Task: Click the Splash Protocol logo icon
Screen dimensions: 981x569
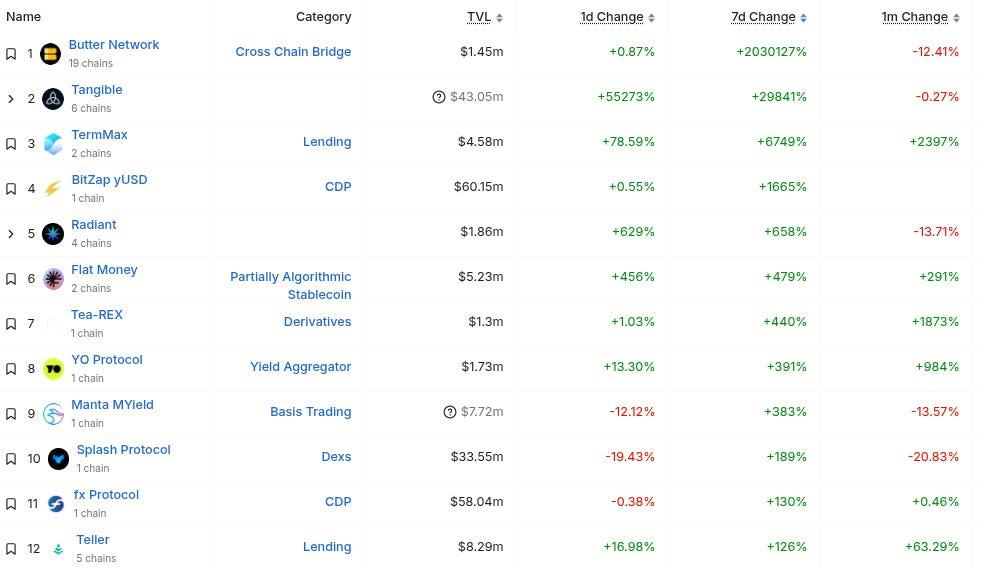Action: pyautogui.click(x=59, y=459)
